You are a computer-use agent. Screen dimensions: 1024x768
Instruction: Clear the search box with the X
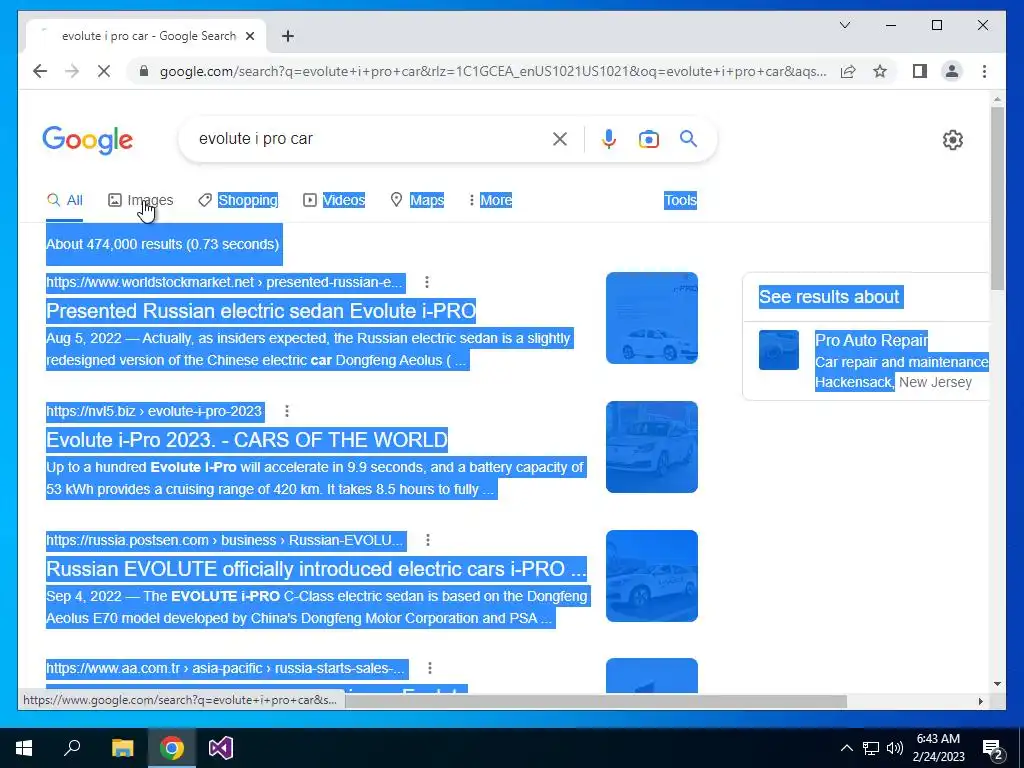[560, 138]
